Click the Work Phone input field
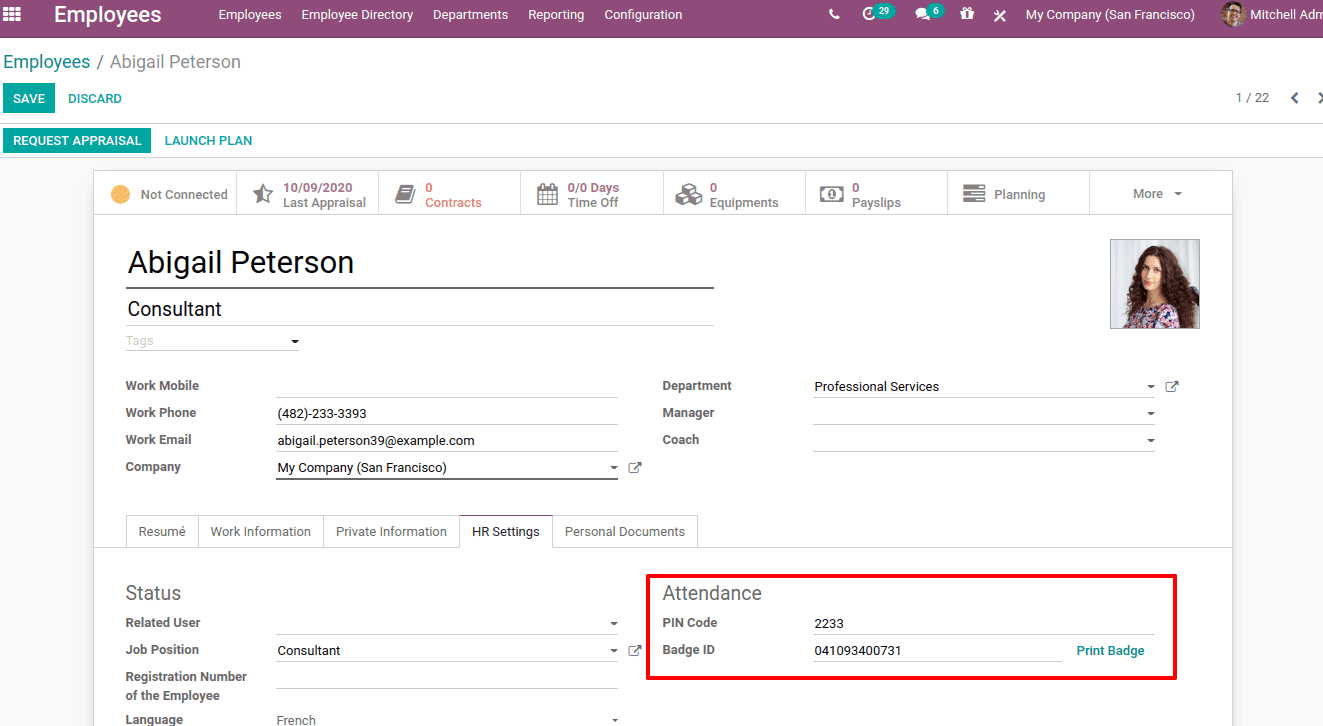This screenshot has width=1323, height=726. [x=447, y=413]
